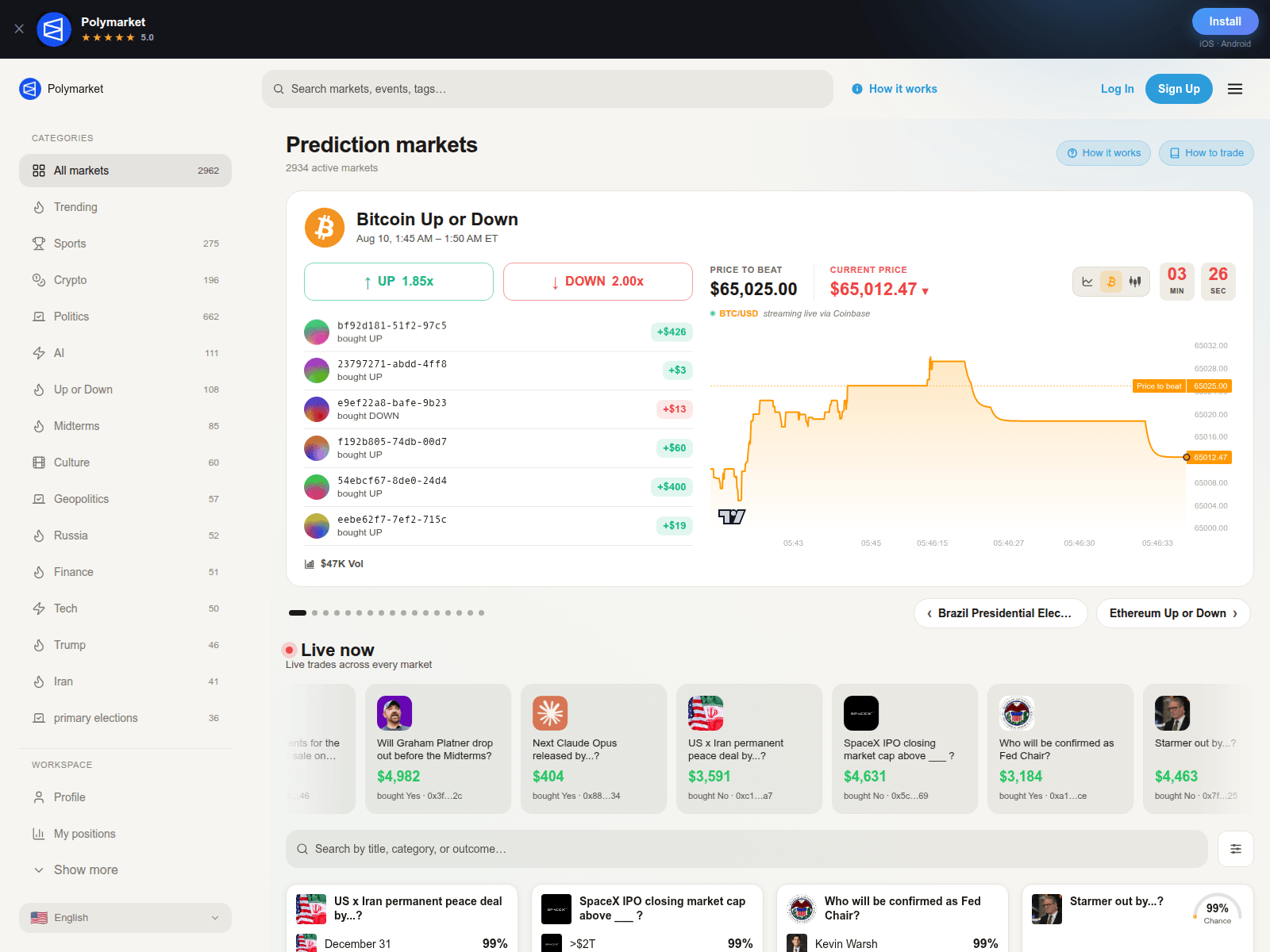Click the Install app button
Screen dimensions: 1270x952
click(1225, 21)
